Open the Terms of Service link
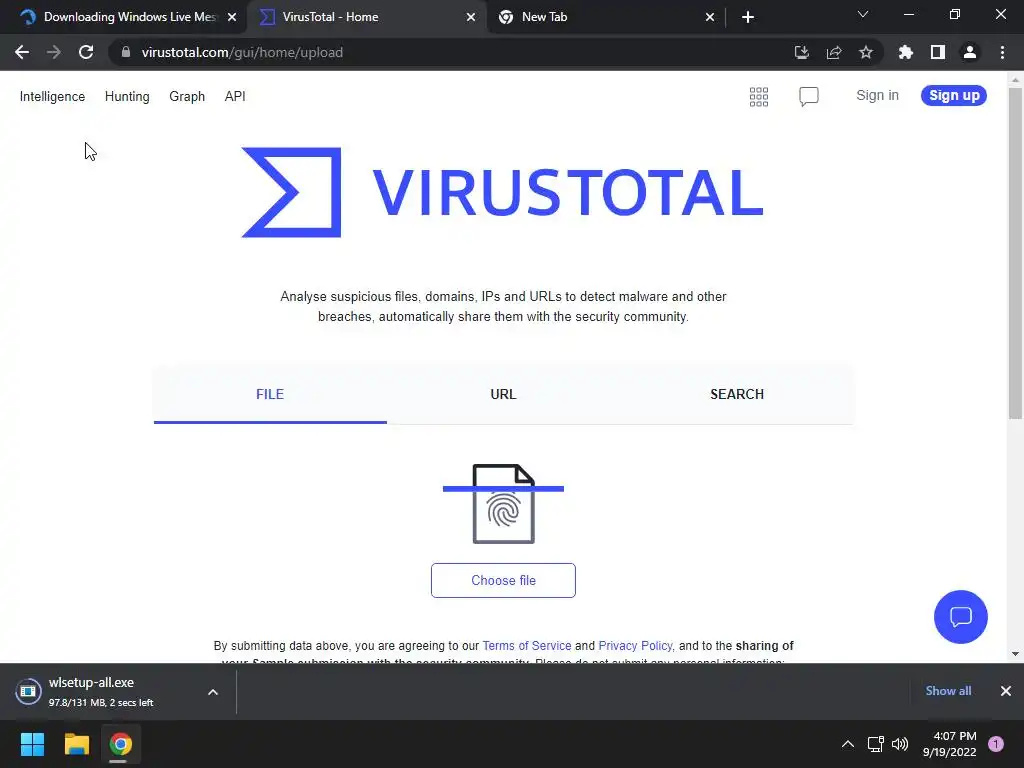This screenshot has width=1024, height=768. (526, 646)
